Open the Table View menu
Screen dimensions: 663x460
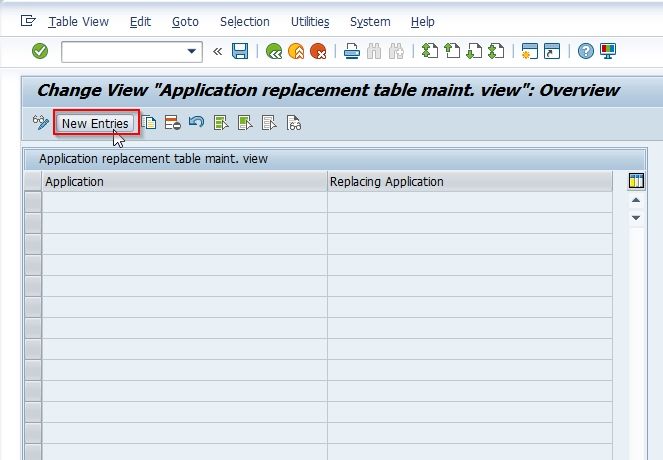(79, 22)
